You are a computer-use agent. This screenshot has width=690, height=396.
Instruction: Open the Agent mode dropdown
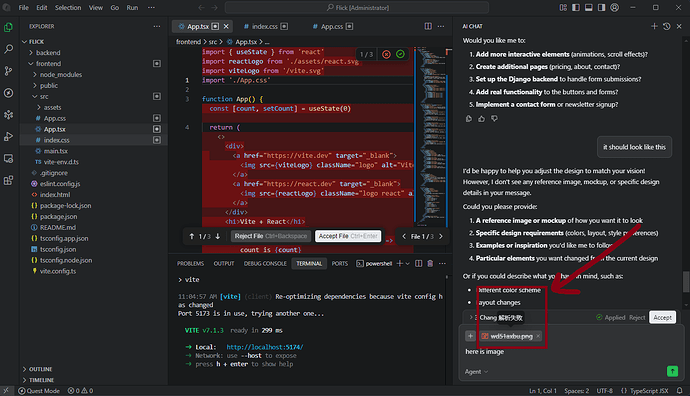(477, 372)
